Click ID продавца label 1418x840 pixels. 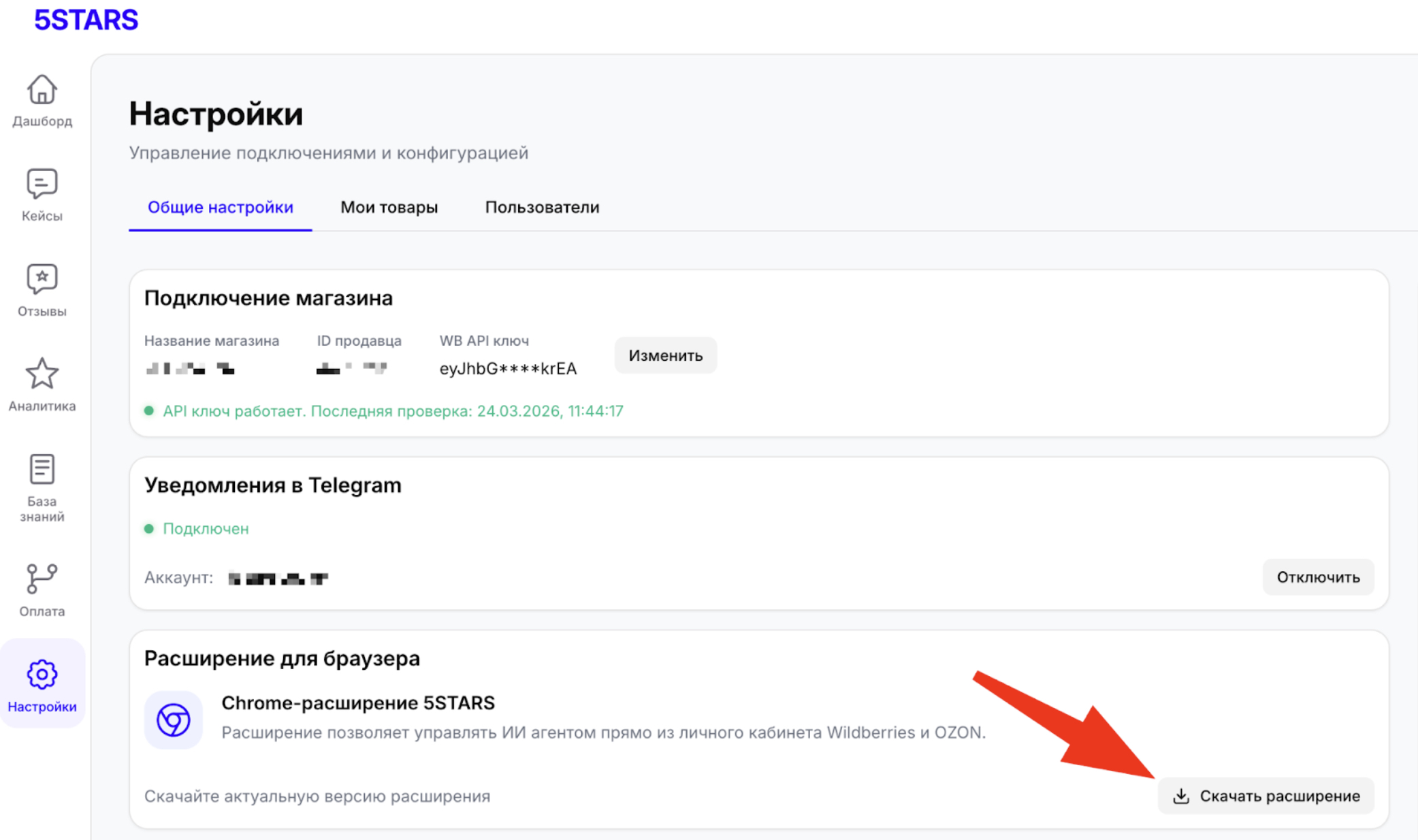pyautogui.click(x=359, y=340)
